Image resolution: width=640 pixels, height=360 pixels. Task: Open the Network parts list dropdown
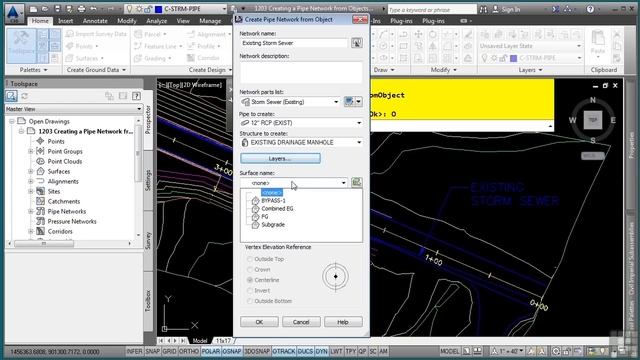pos(336,102)
